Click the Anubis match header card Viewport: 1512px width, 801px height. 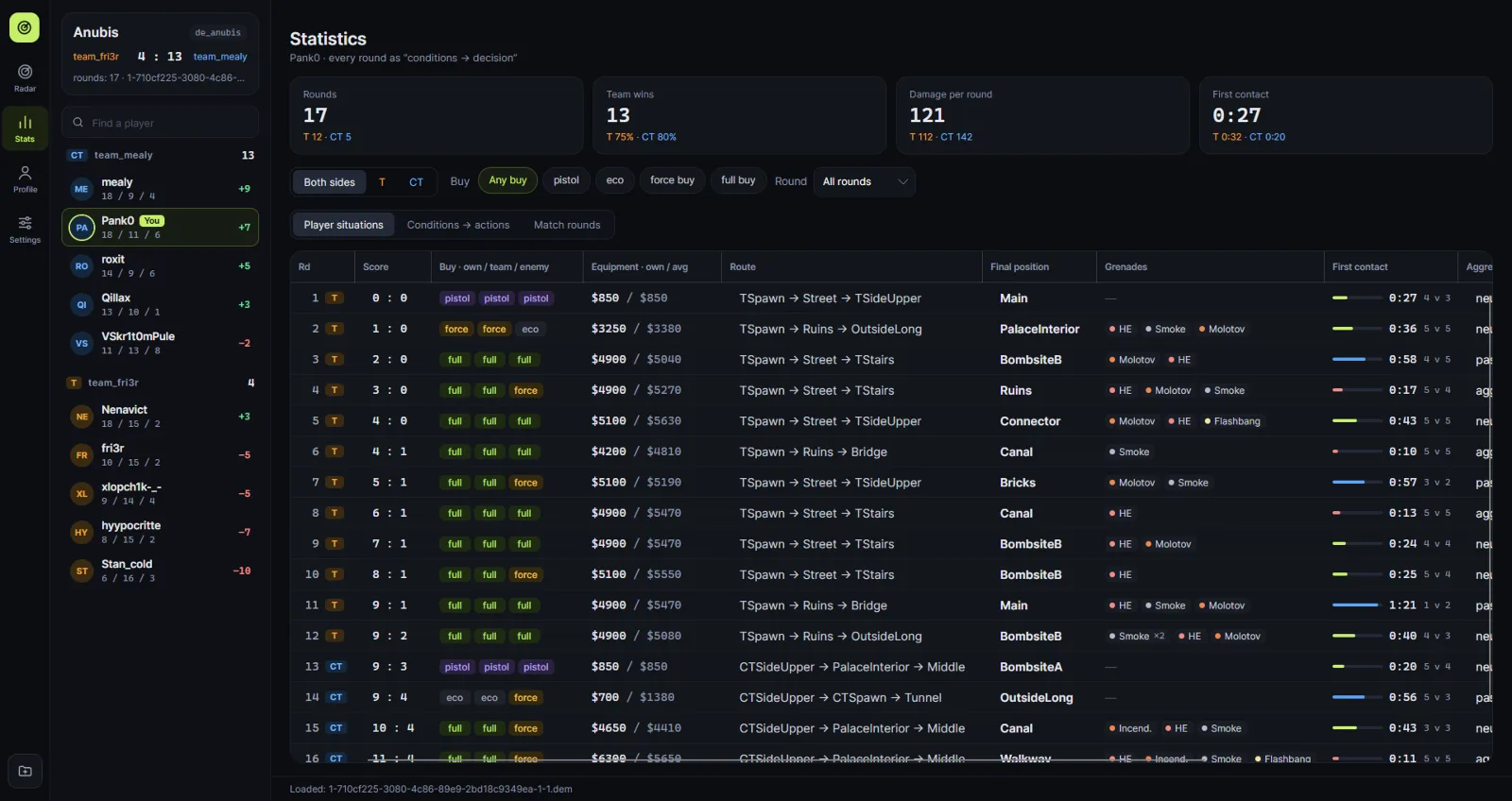tap(160, 54)
